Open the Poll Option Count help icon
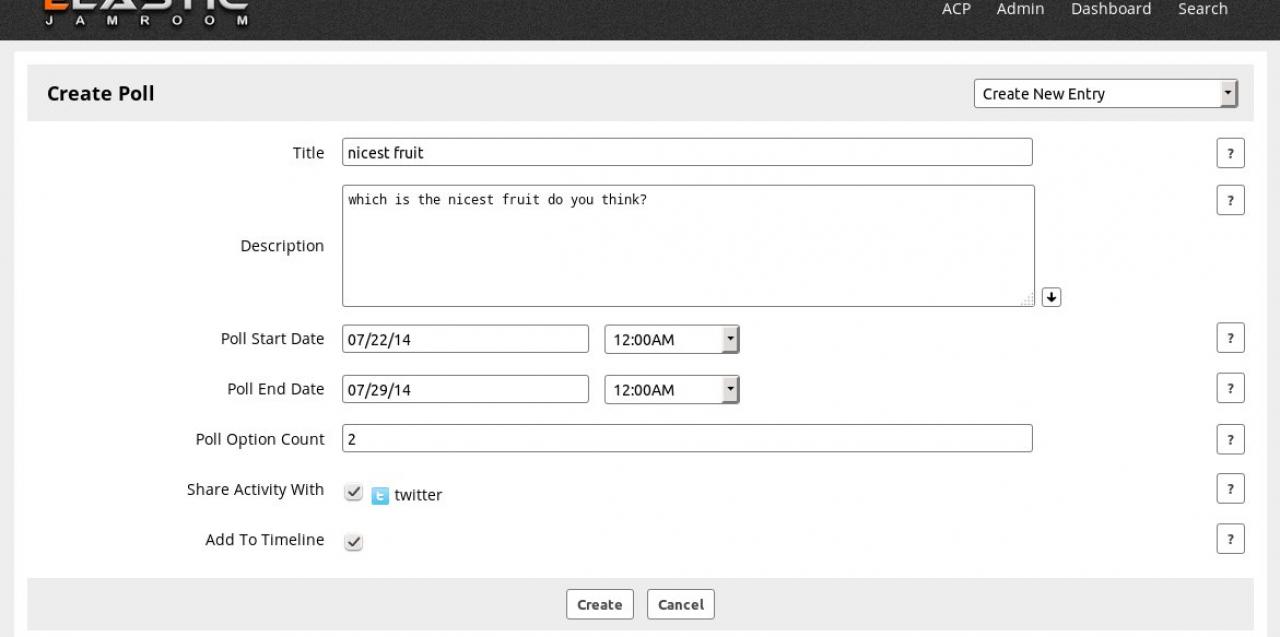Viewport: 1280px width, 637px height. (x=1230, y=439)
